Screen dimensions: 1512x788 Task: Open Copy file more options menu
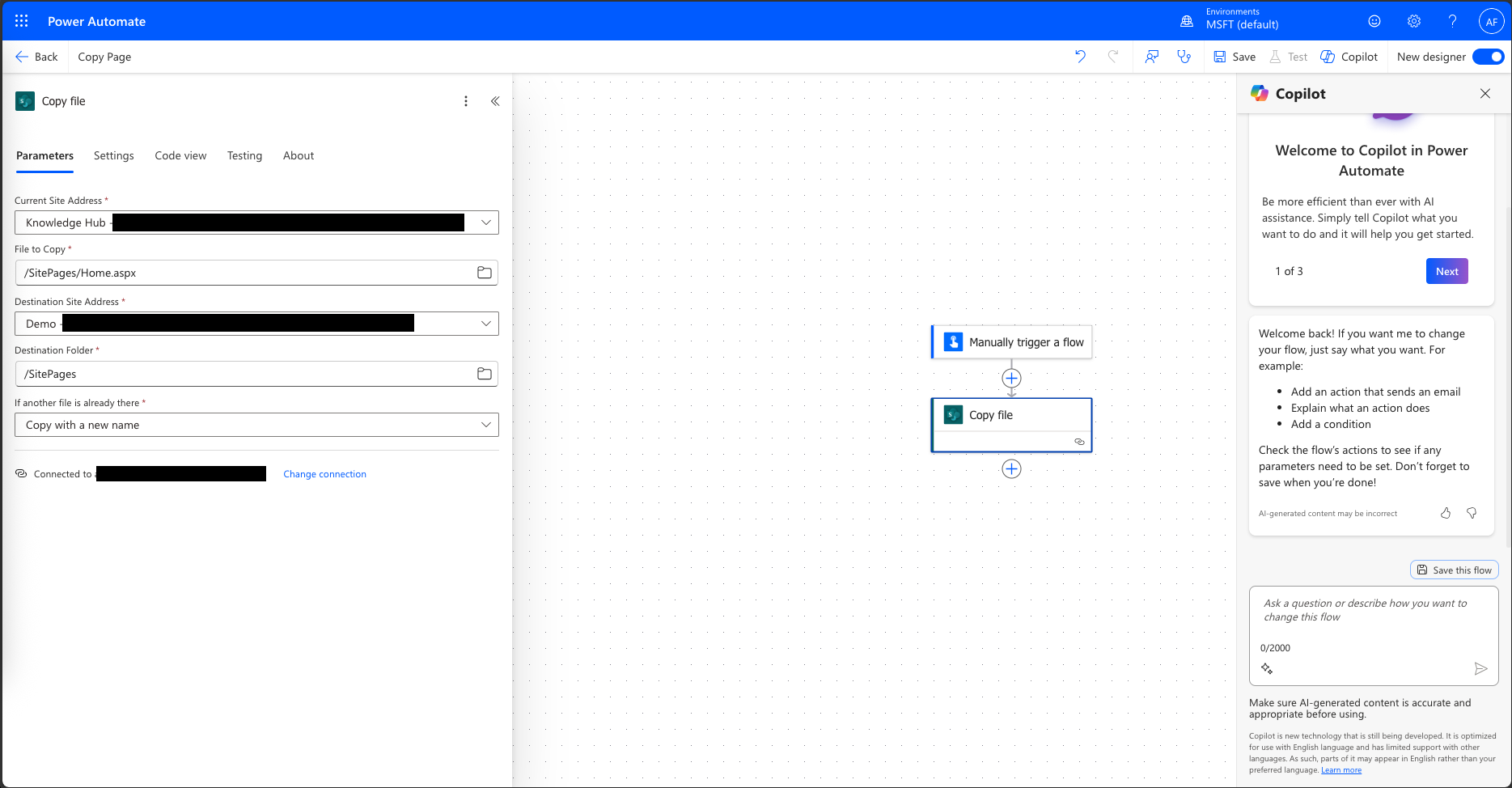[465, 101]
